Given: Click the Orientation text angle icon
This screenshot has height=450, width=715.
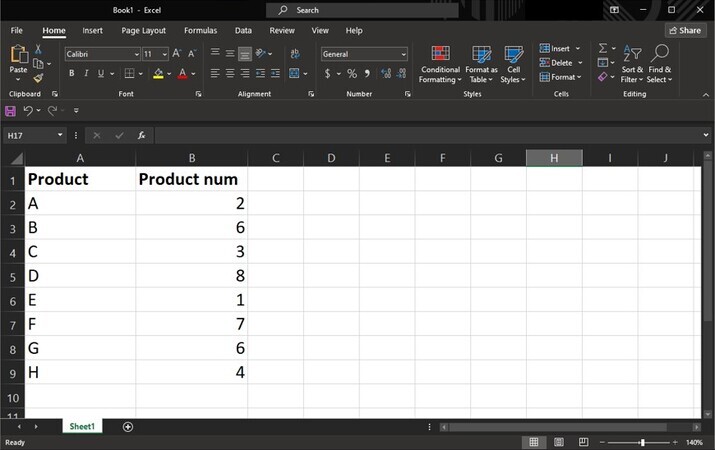Looking at the screenshot, I should [x=261, y=54].
